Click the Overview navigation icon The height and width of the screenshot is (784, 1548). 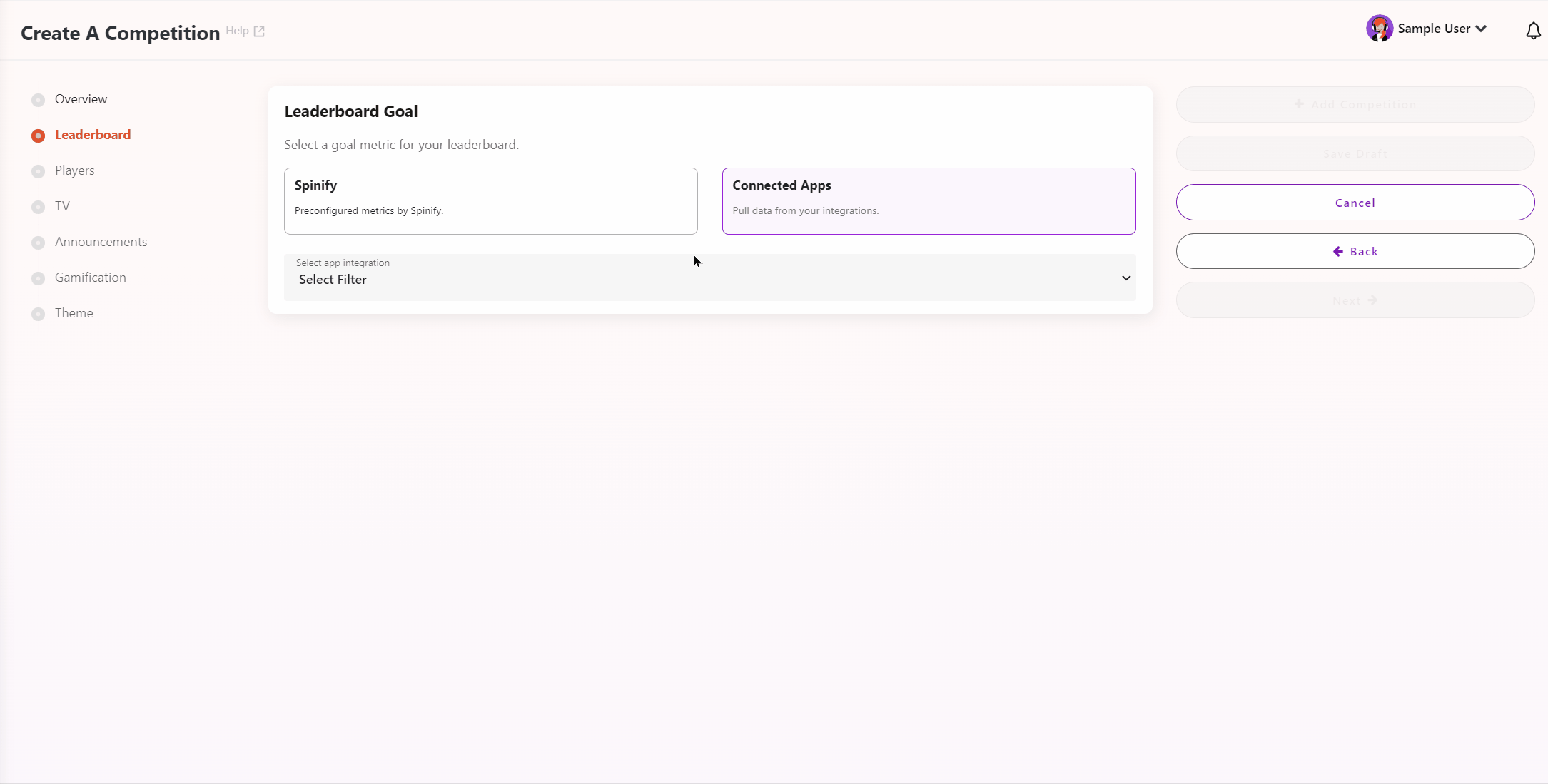click(38, 99)
